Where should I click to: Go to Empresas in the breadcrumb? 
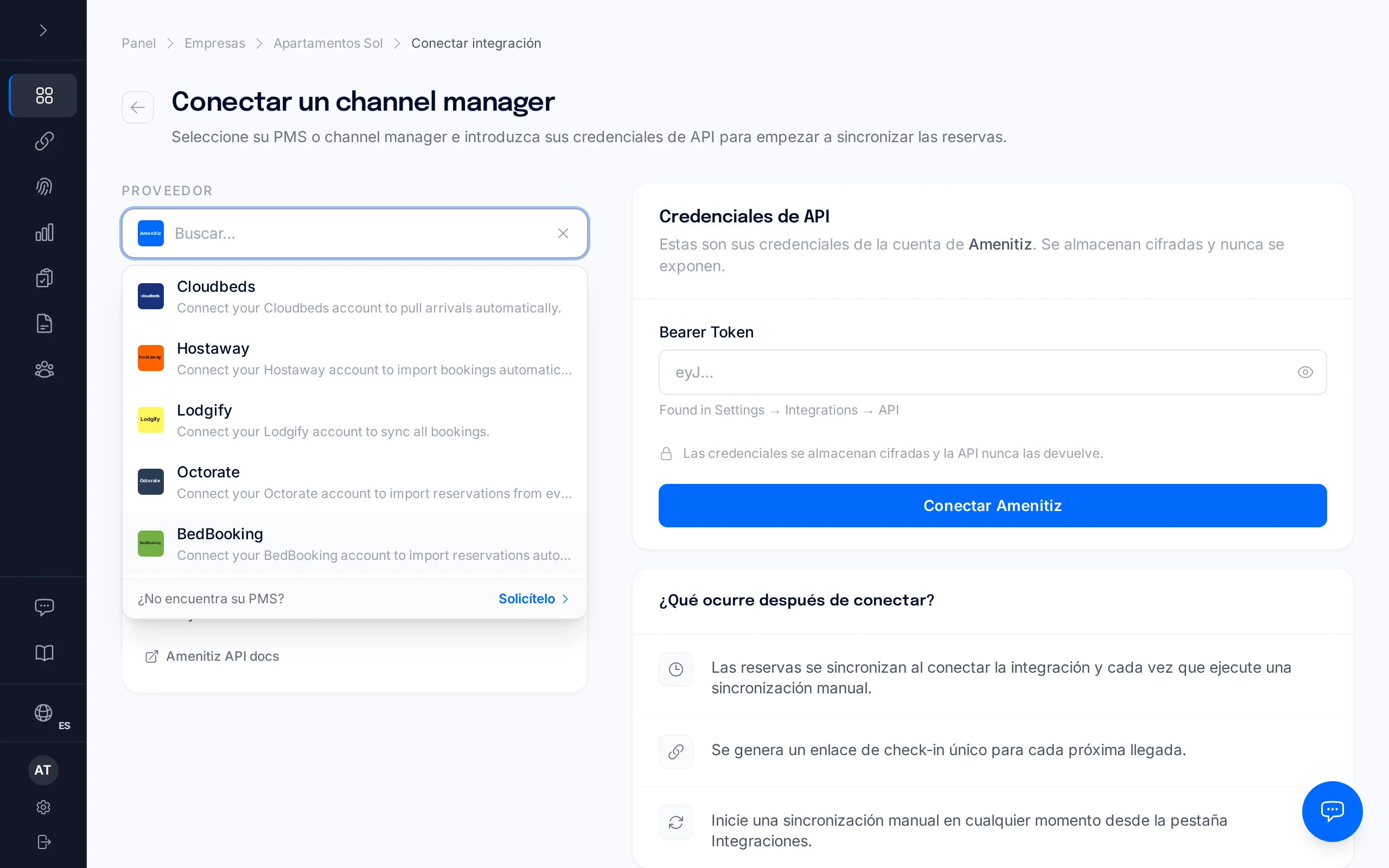(215, 43)
